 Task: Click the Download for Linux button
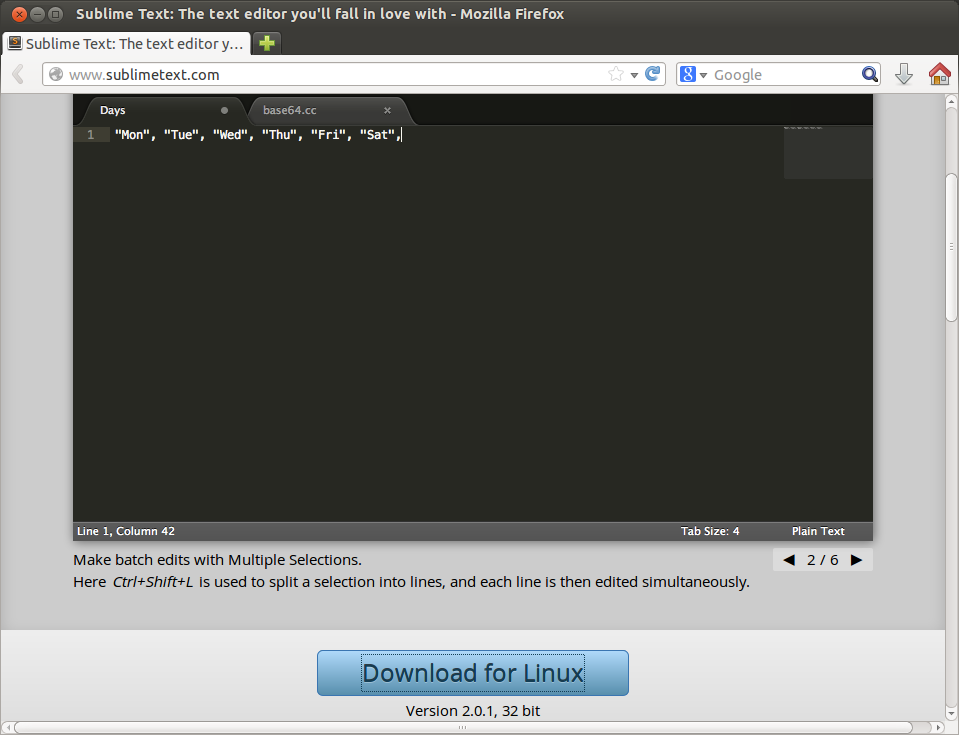click(473, 673)
